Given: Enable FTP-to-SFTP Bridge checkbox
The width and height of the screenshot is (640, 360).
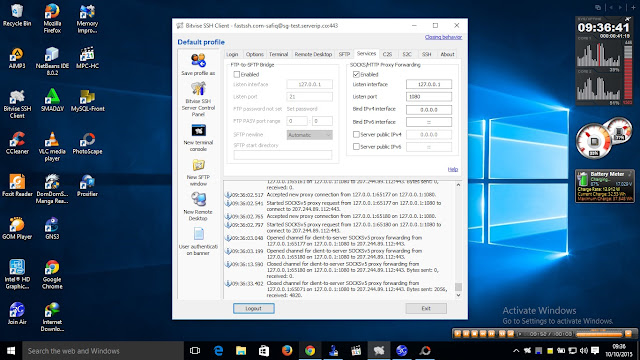Looking at the screenshot, I should point(236,74).
